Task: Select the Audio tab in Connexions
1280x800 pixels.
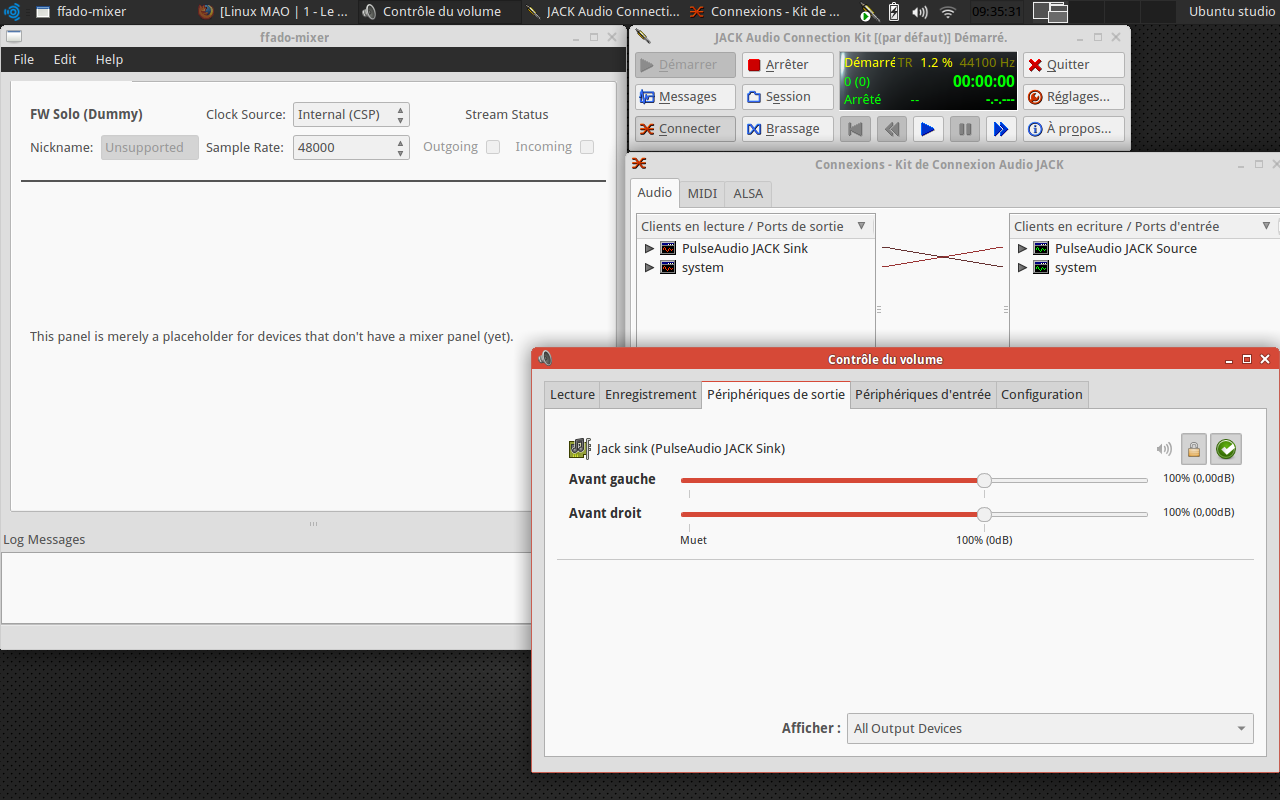Action: tap(655, 193)
